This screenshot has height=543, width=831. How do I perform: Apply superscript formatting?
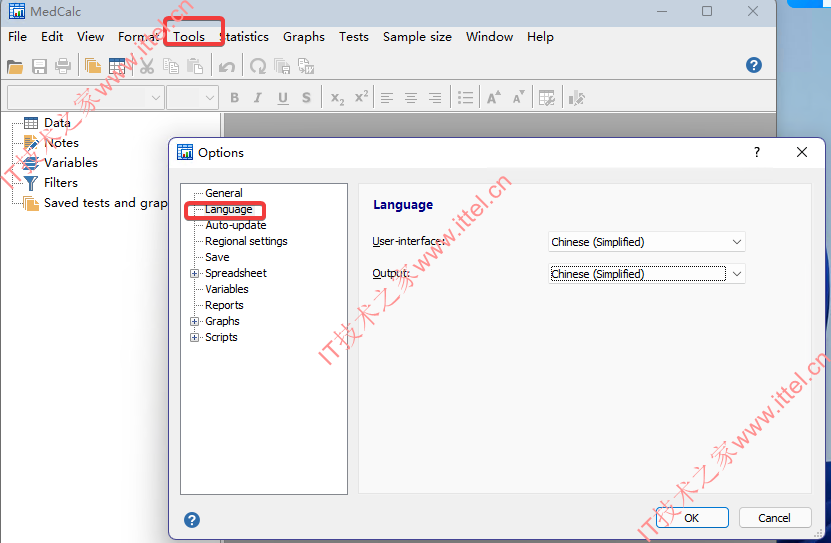[x=361, y=98]
